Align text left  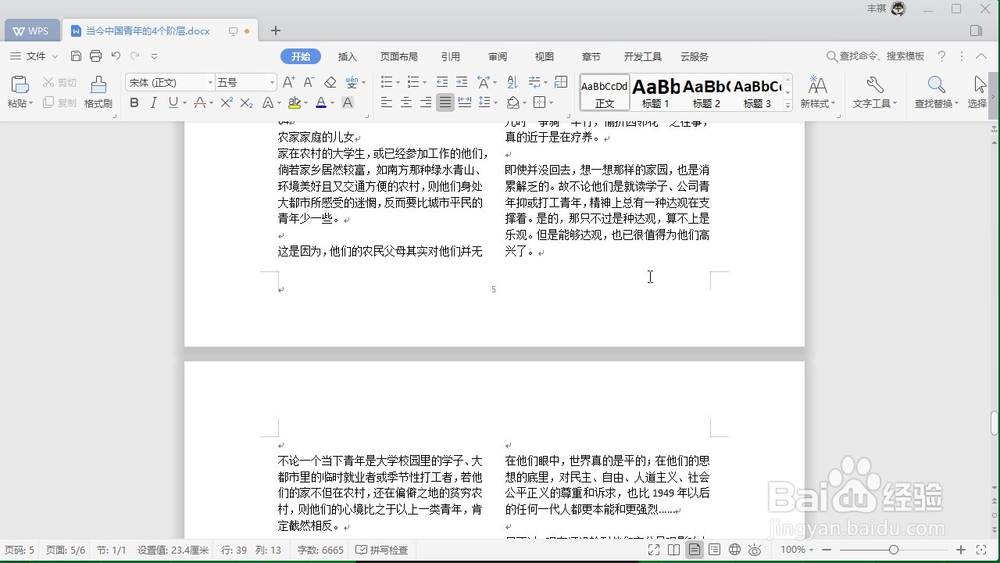[x=386, y=103]
